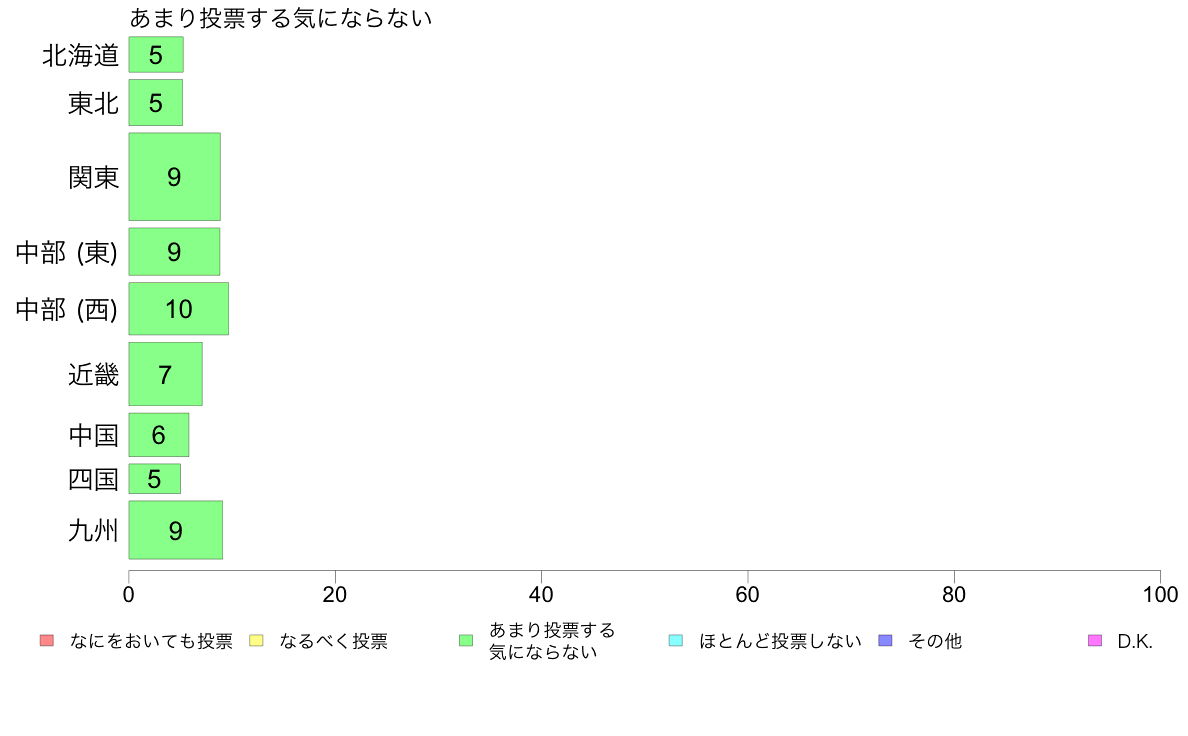
Task: Select the 近畿 bar showing 7
Action: (165, 374)
